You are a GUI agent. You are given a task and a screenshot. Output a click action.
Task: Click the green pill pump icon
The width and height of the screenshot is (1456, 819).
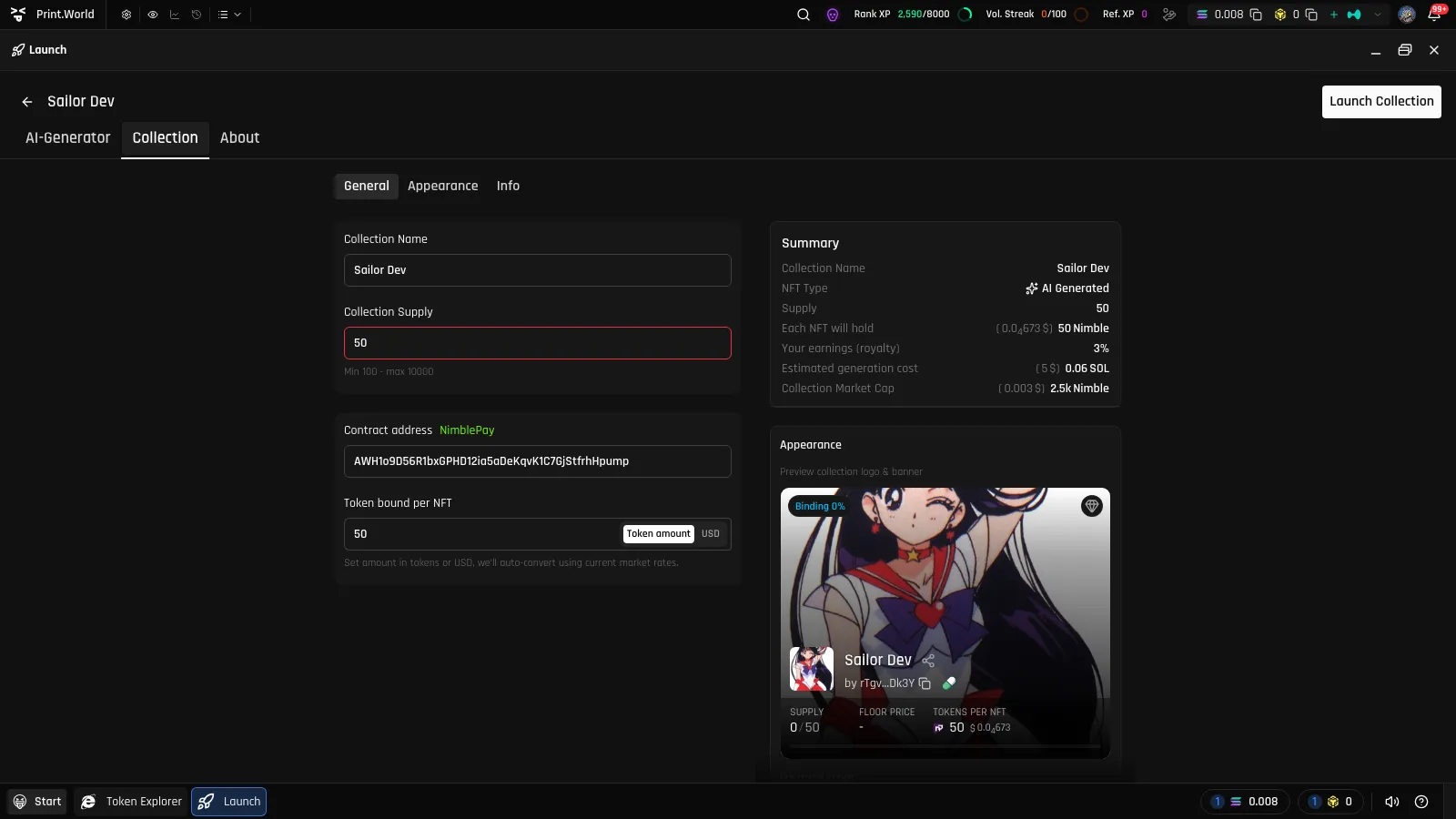949,683
